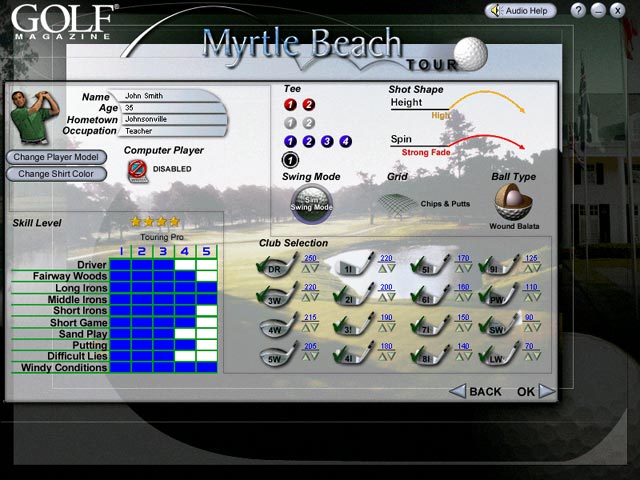Click the Age field showing 35
The image size is (640, 480).
click(x=173, y=108)
